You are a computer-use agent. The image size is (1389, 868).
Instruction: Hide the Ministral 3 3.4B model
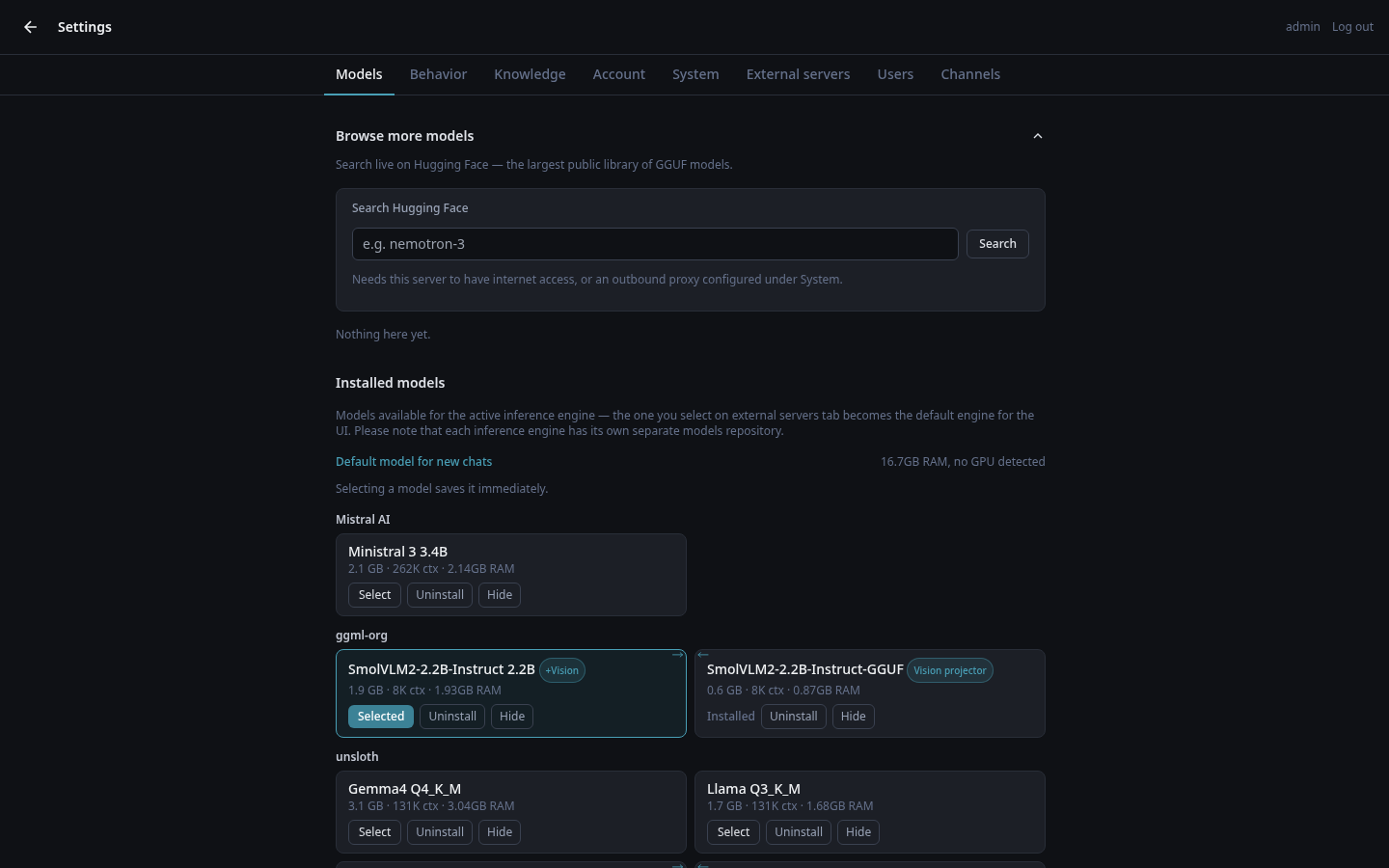pos(500,595)
